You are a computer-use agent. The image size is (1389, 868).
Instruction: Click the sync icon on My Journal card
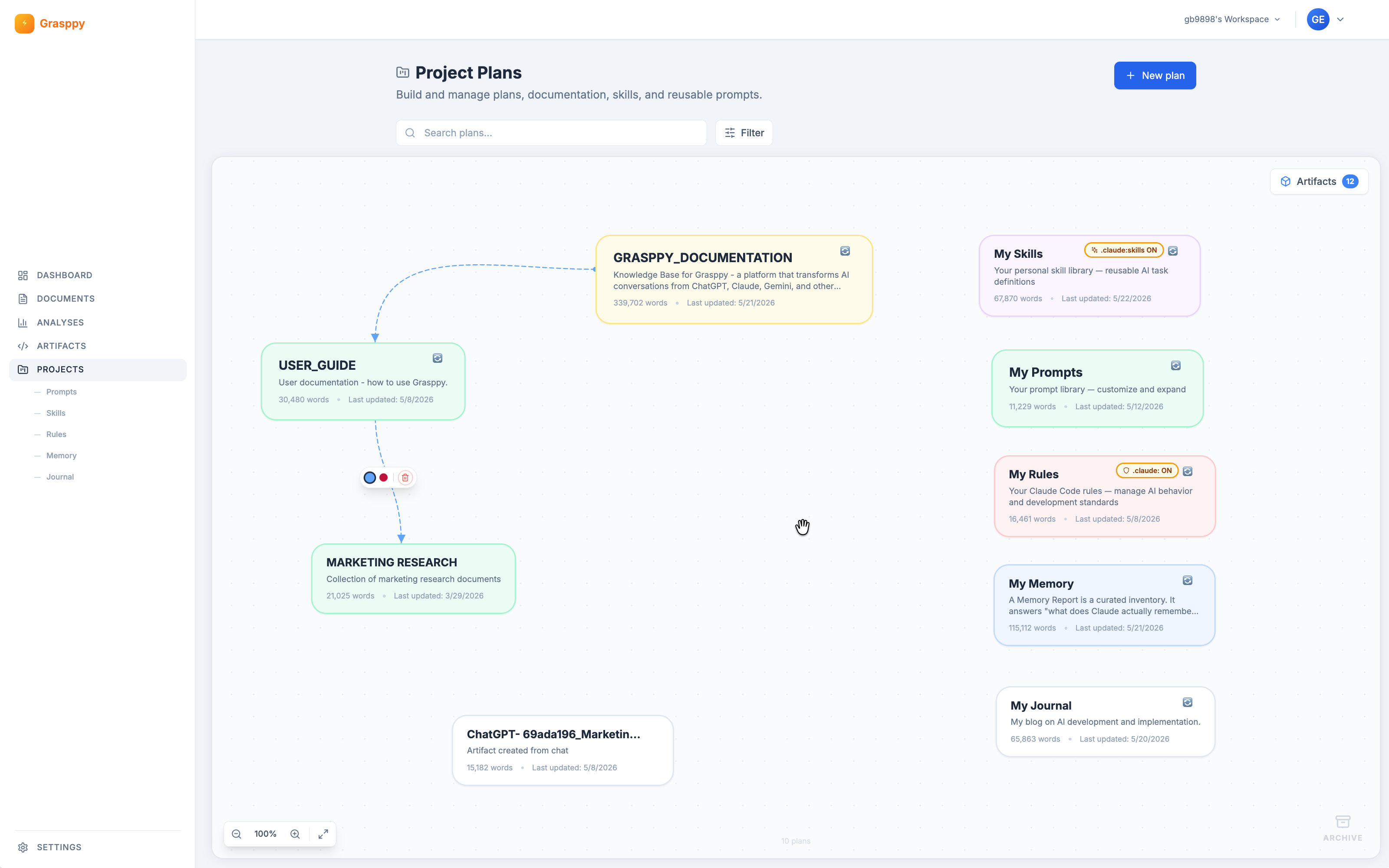pyautogui.click(x=1188, y=702)
